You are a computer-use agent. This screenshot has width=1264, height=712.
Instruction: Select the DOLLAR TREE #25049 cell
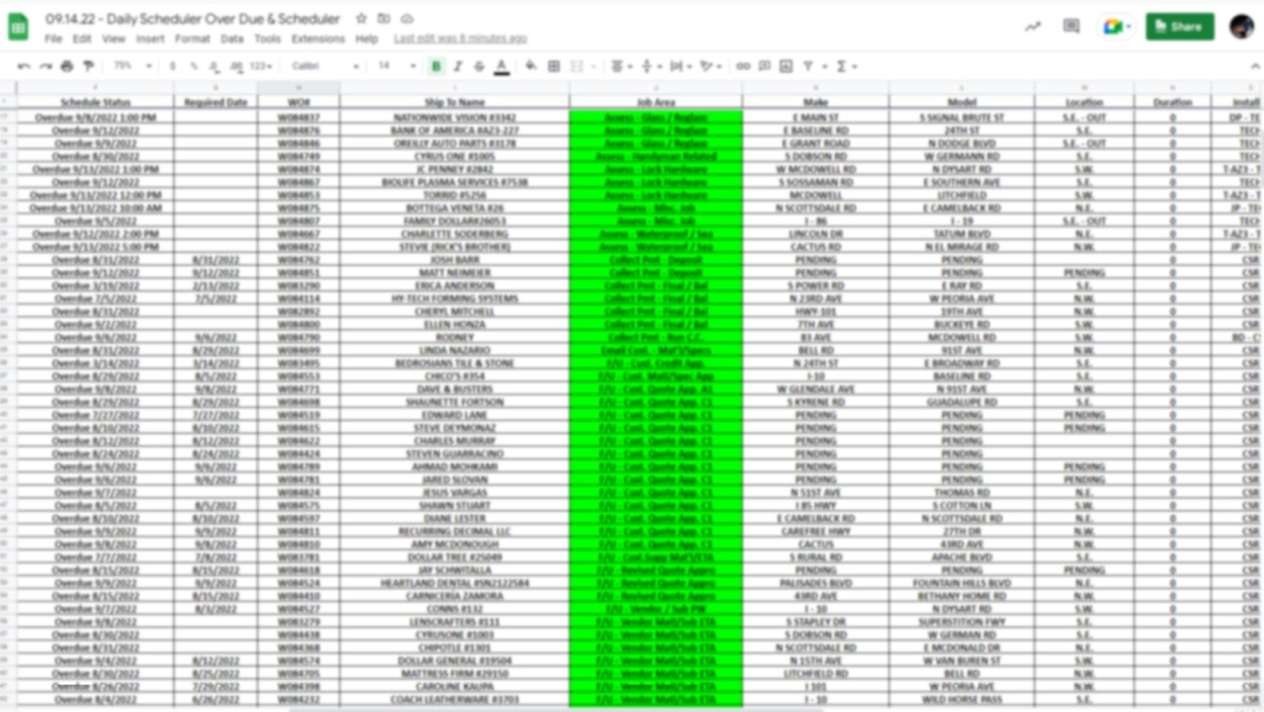(455, 557)
